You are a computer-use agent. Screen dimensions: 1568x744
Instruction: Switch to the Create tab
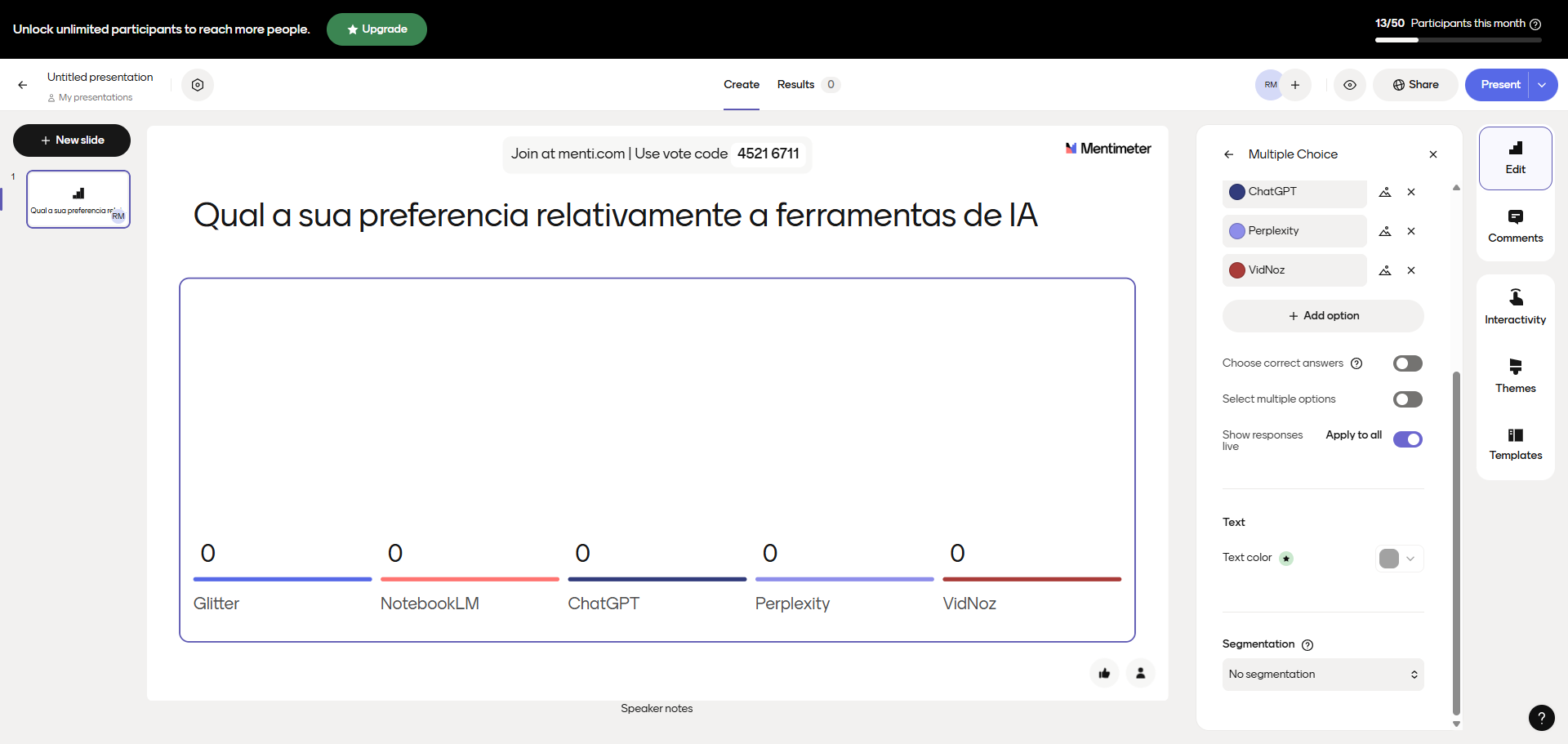pyautogui.click(x=742, y=85)
